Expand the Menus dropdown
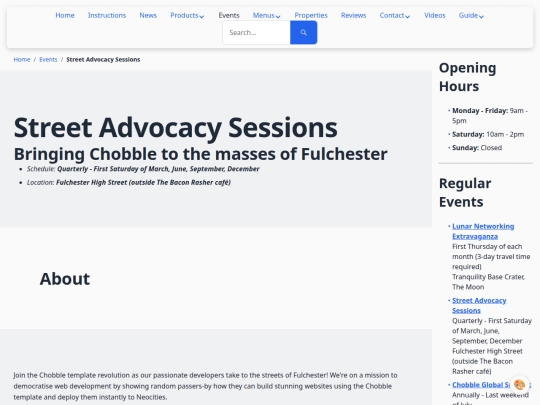The width and height of the screenshot is (540, 405). coord(267,15)
